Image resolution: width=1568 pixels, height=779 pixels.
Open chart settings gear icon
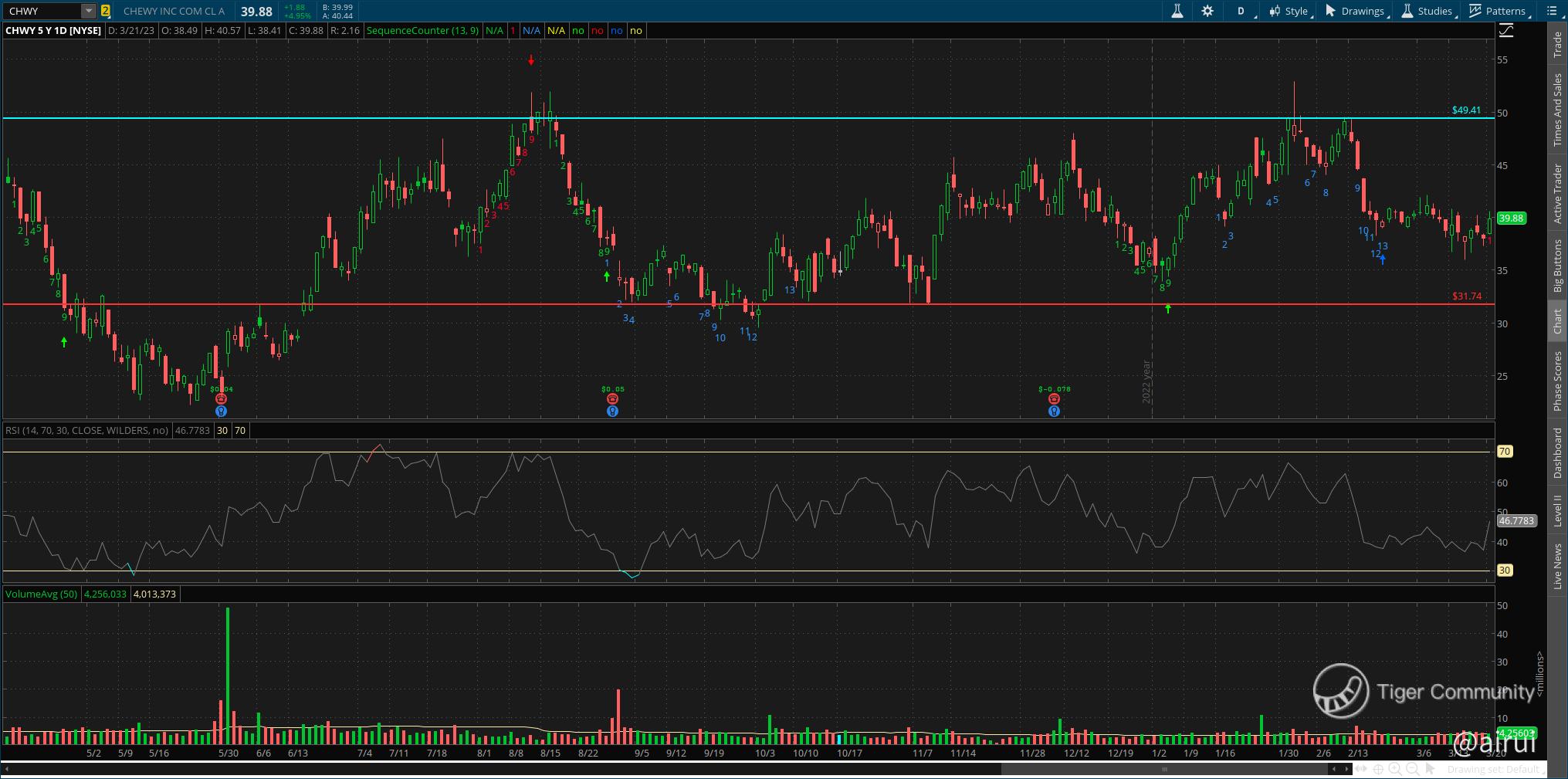pyautogui.click(x=1207, y=11)
